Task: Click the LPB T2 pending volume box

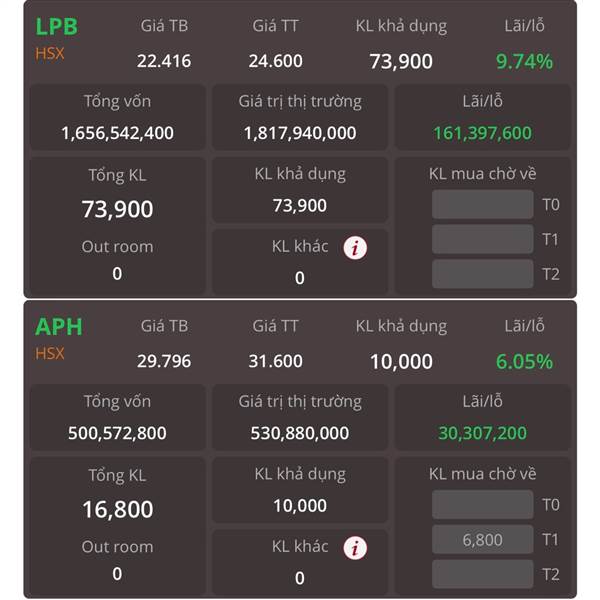Action: pos(483,274)
